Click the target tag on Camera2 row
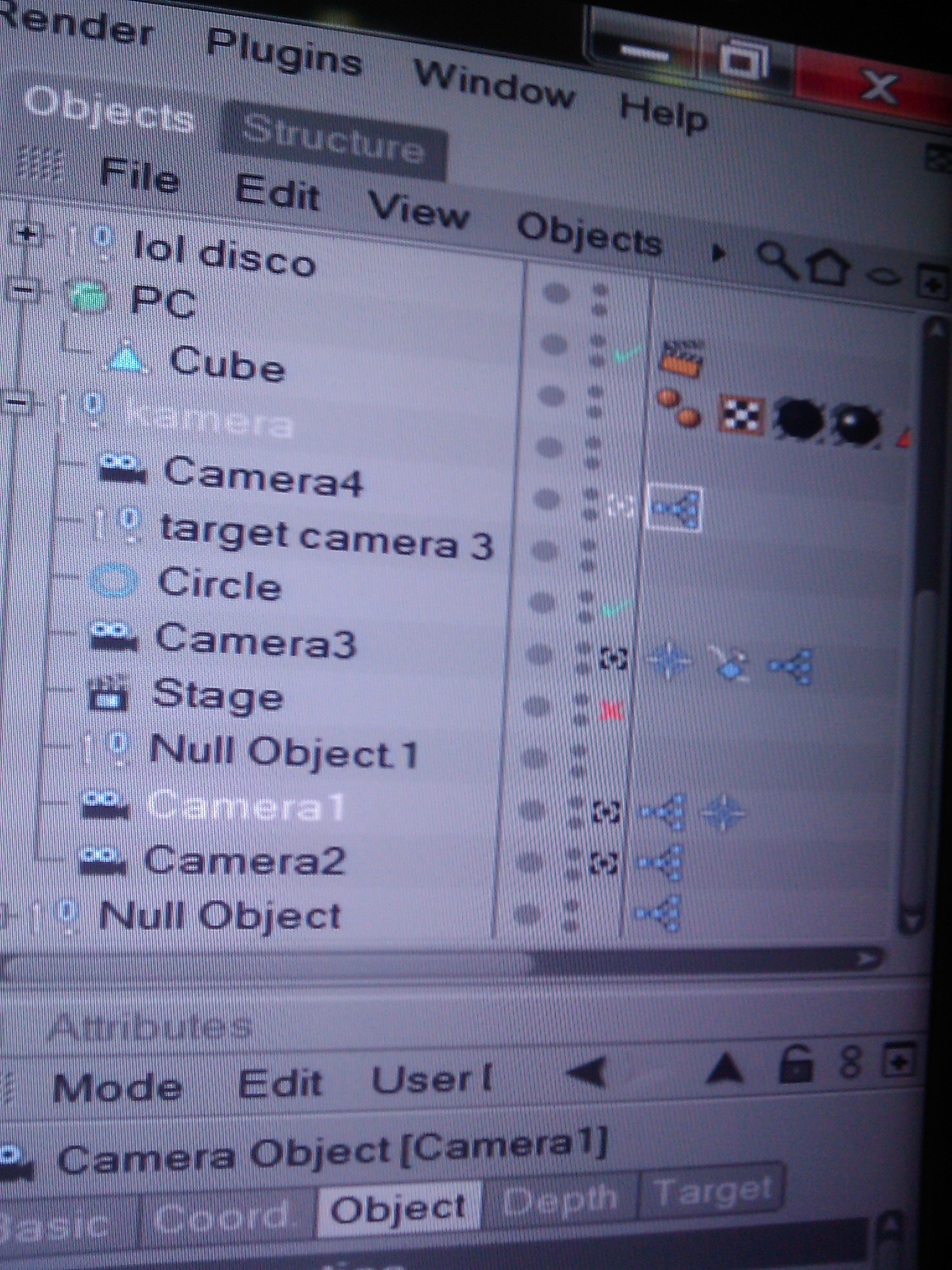Viewport: 952px width, 1270px height. point(604,863)
